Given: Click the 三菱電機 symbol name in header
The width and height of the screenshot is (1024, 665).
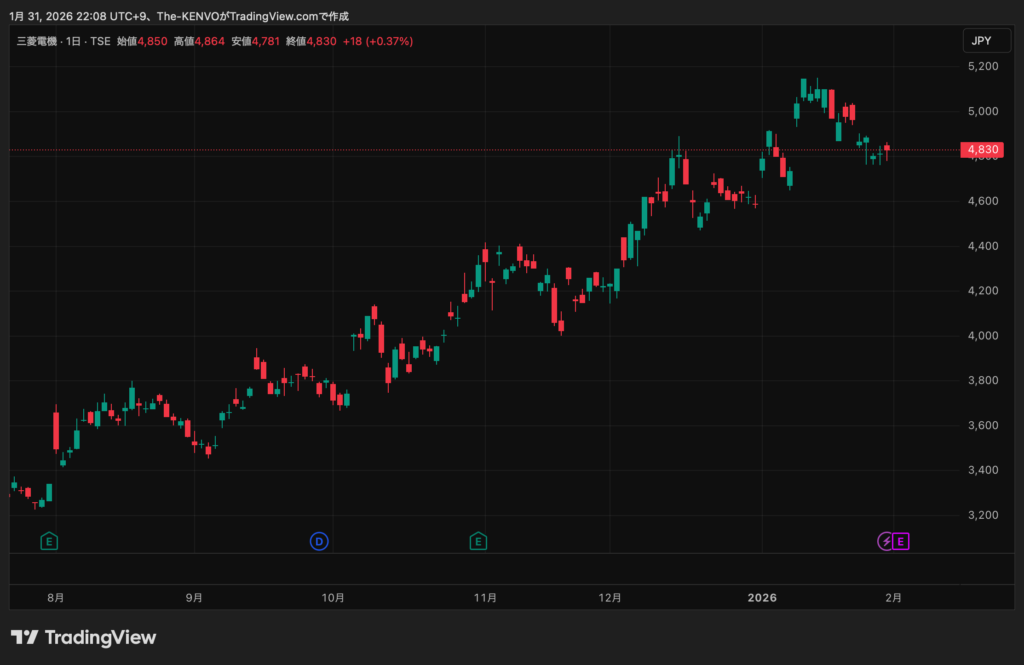Looking at the screenshot, I should (x=36, y=41).
